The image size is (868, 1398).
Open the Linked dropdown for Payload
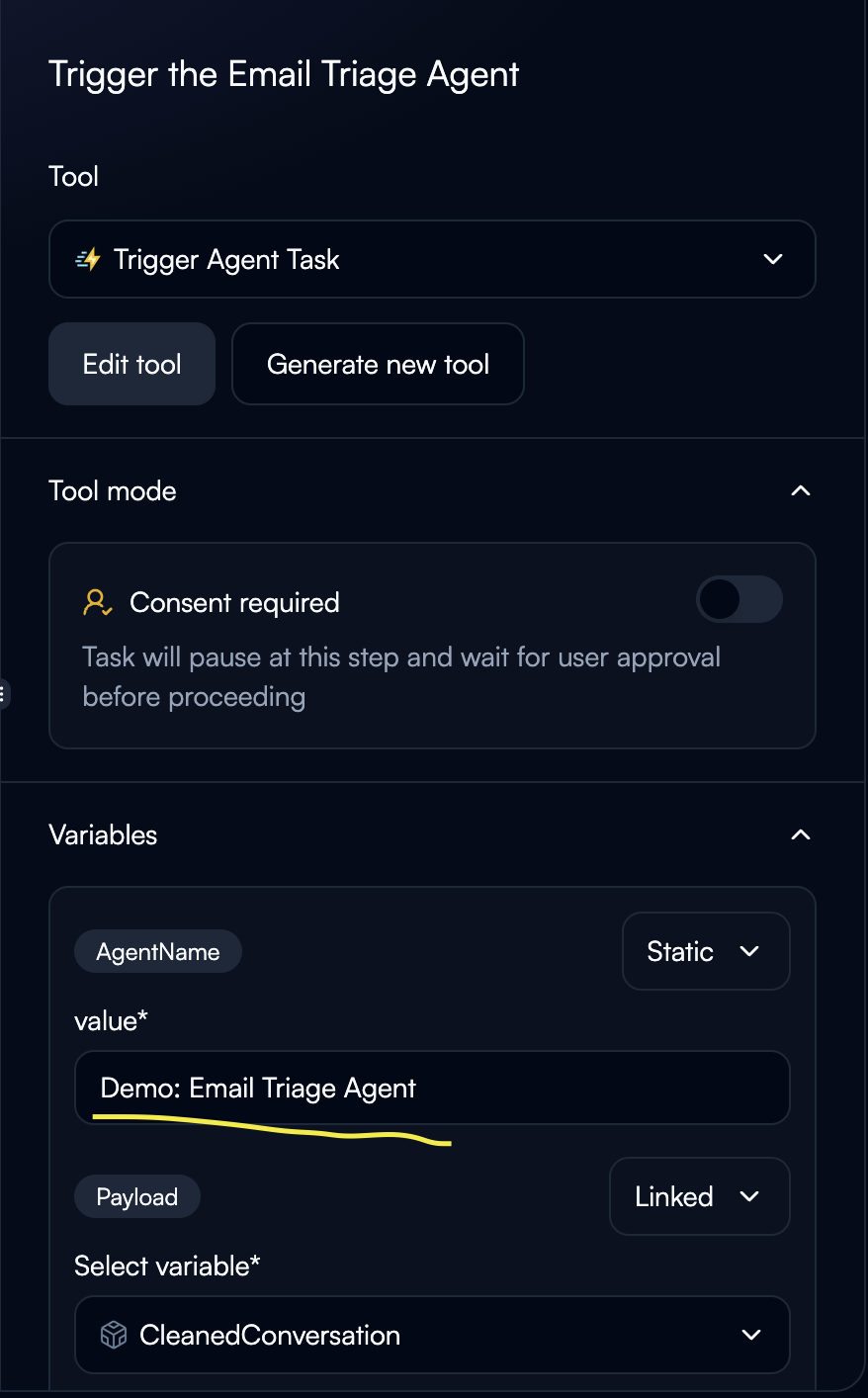pos(699,1195)
